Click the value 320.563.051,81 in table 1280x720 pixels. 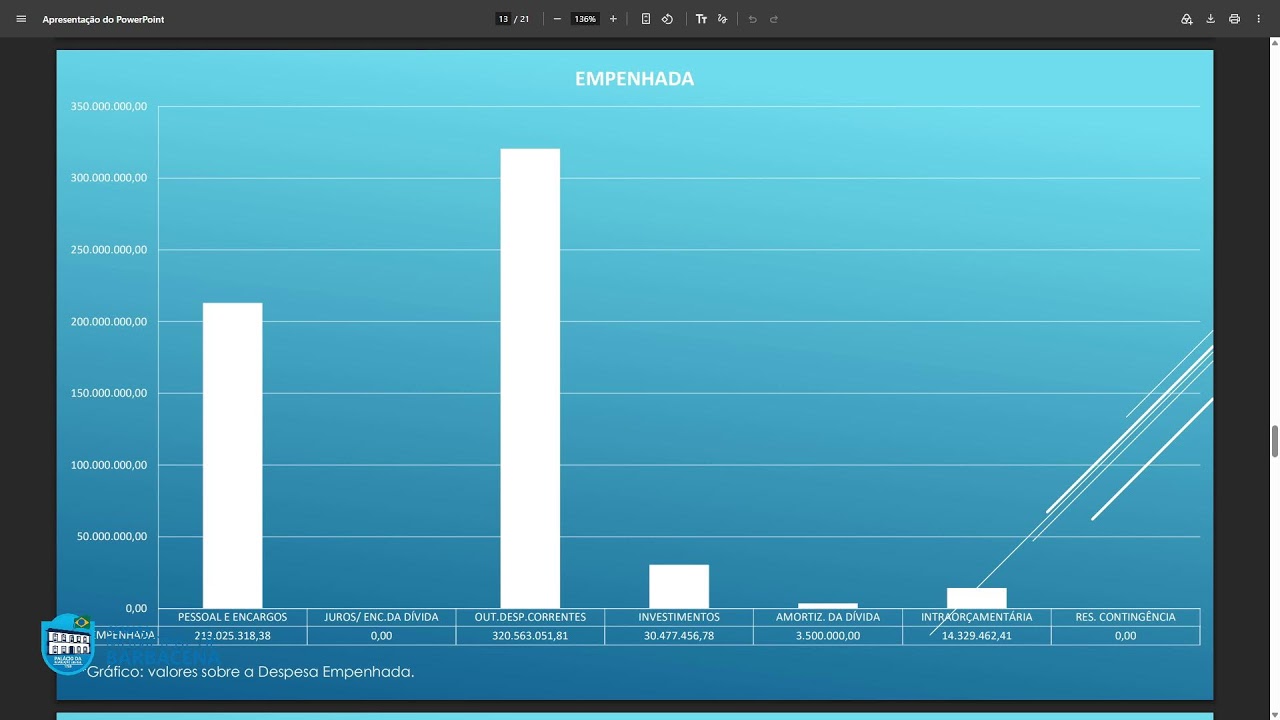[x=530, y=635]
